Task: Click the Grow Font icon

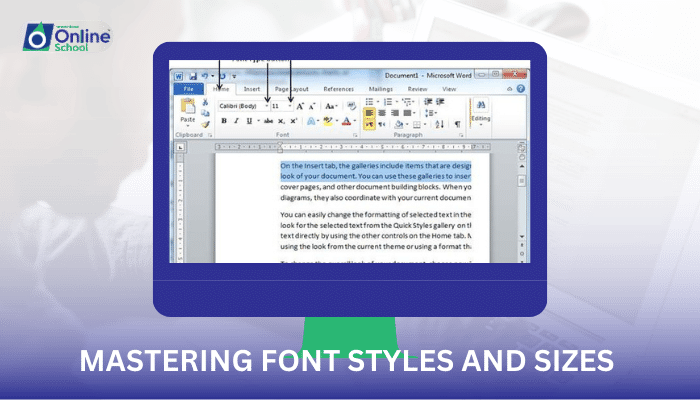Action: tap(300, 106)
